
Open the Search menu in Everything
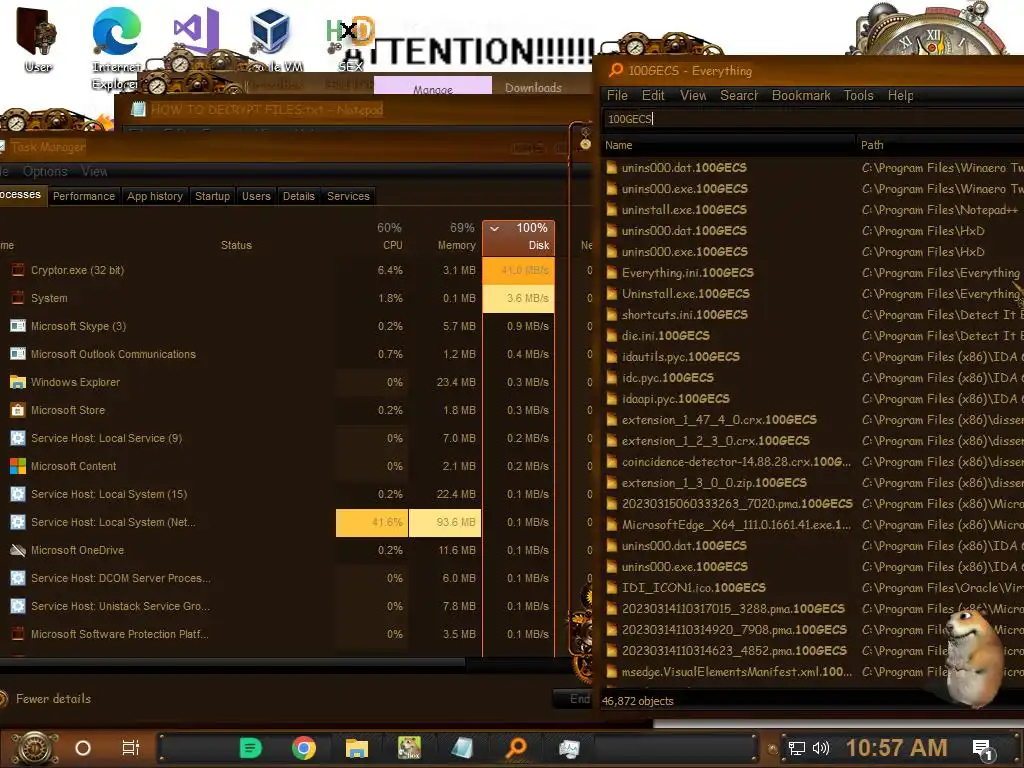tap(739, 95)
